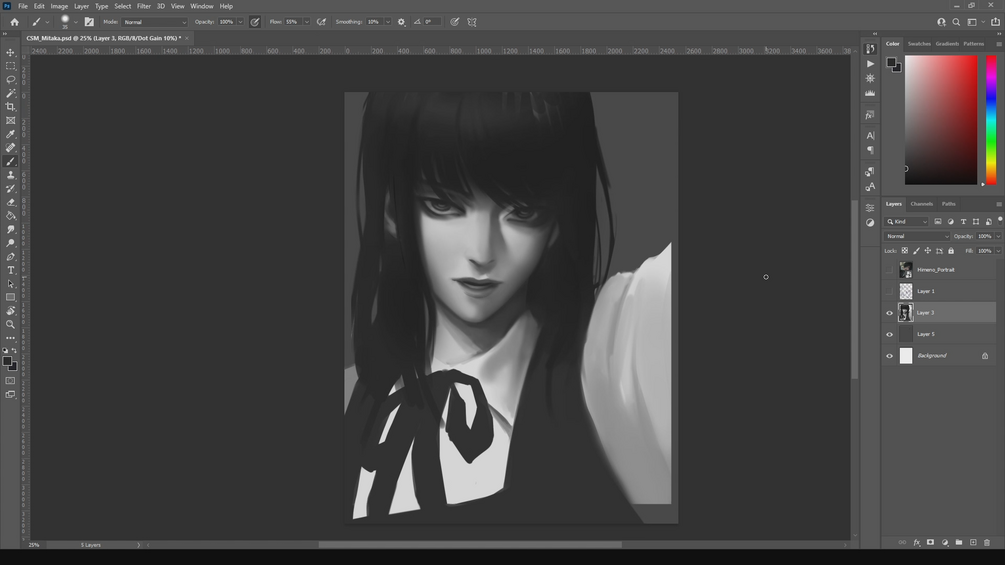
Task: Select the Smudge tool
Action: click(10, 229)
